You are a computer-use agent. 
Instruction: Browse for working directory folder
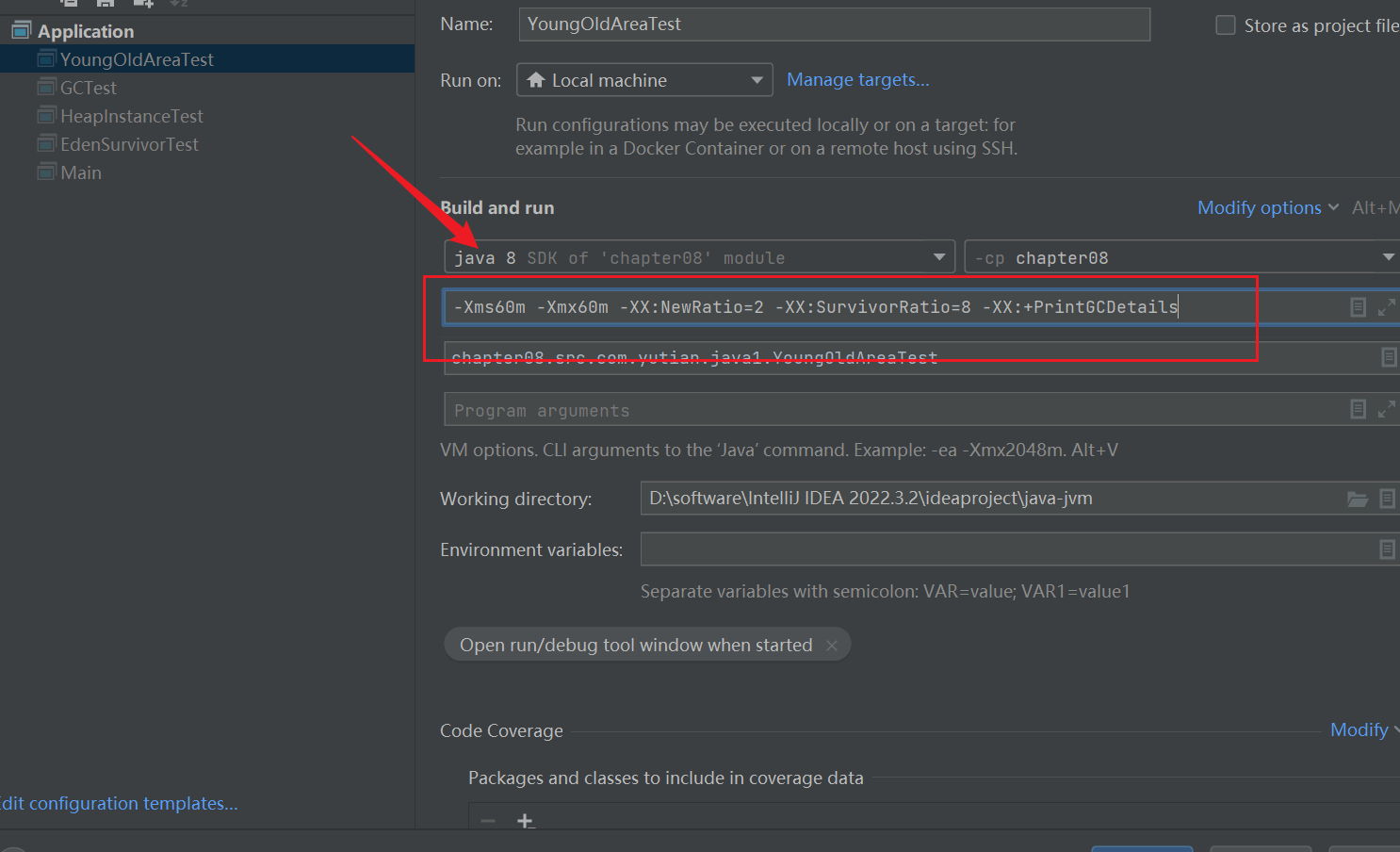pyautogui.click(x=1357, y=499)
